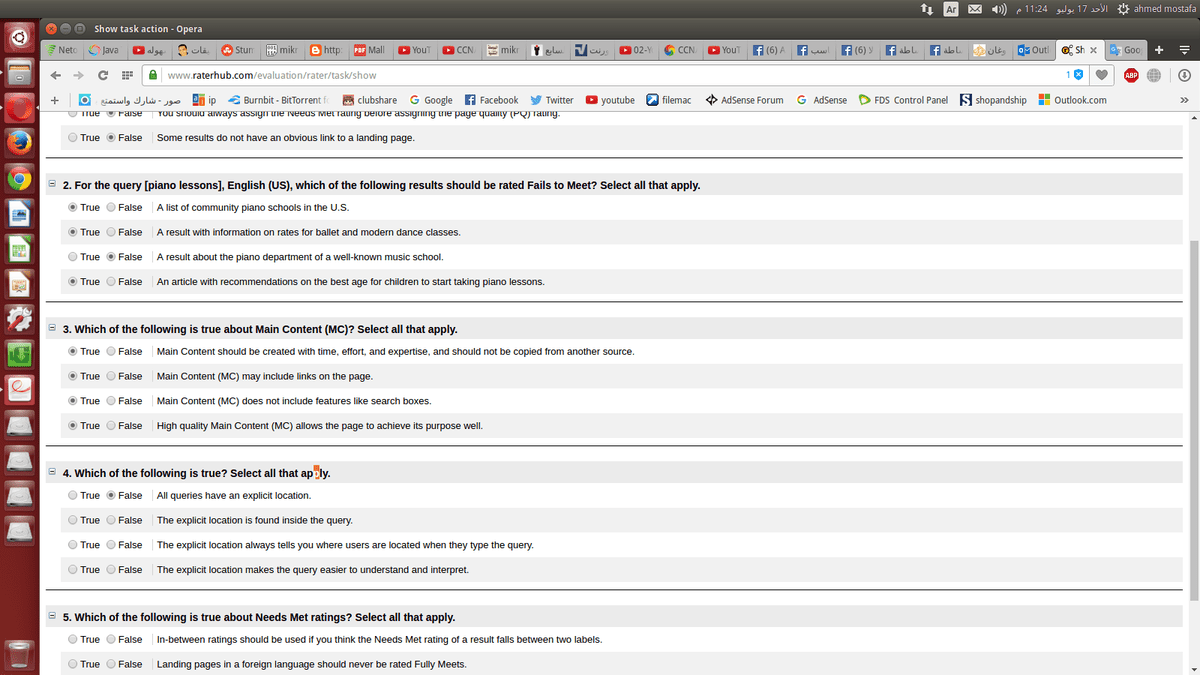Collapse question 5 about Needs Met ratings
This screenshot has height=675, width=1200.
tap(52, 617)
